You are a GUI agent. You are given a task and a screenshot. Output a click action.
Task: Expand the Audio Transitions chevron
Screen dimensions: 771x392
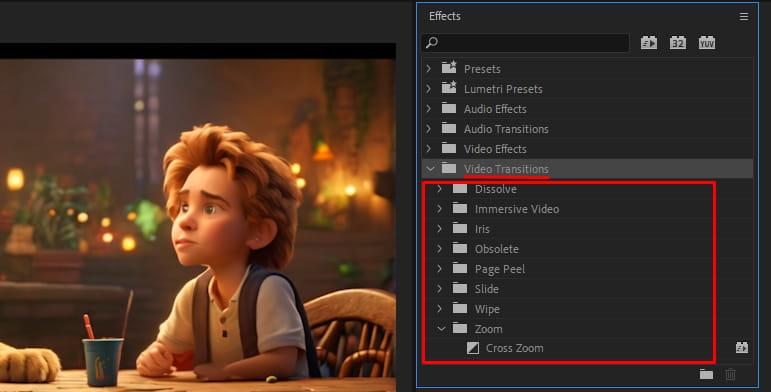429,128
